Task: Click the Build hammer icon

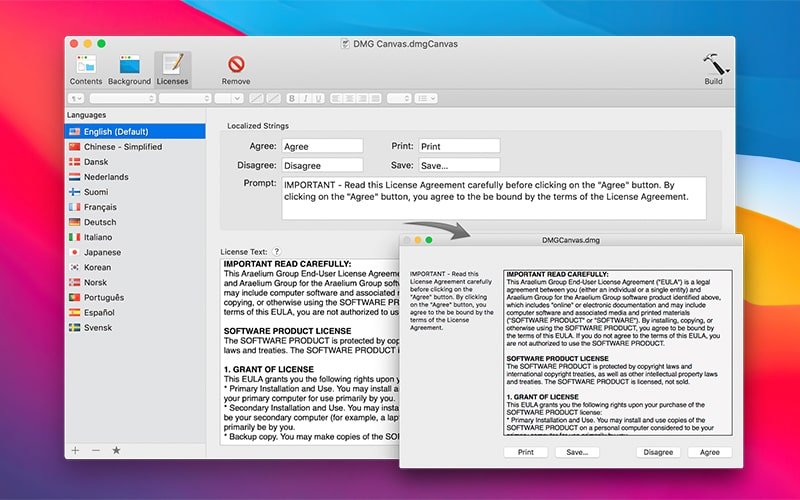Action: pyautogui.click(x=714, y=68)
